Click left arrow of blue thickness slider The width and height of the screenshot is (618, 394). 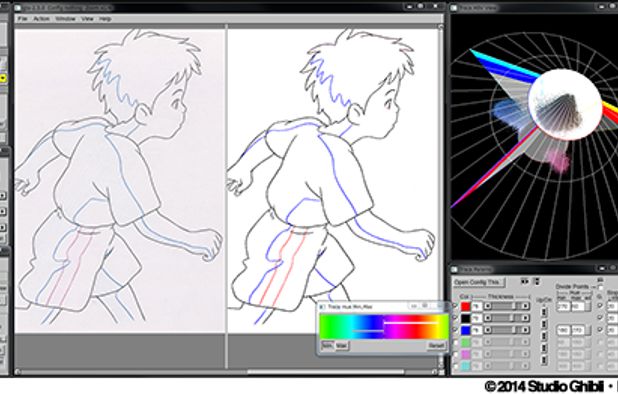pos(488,330)
